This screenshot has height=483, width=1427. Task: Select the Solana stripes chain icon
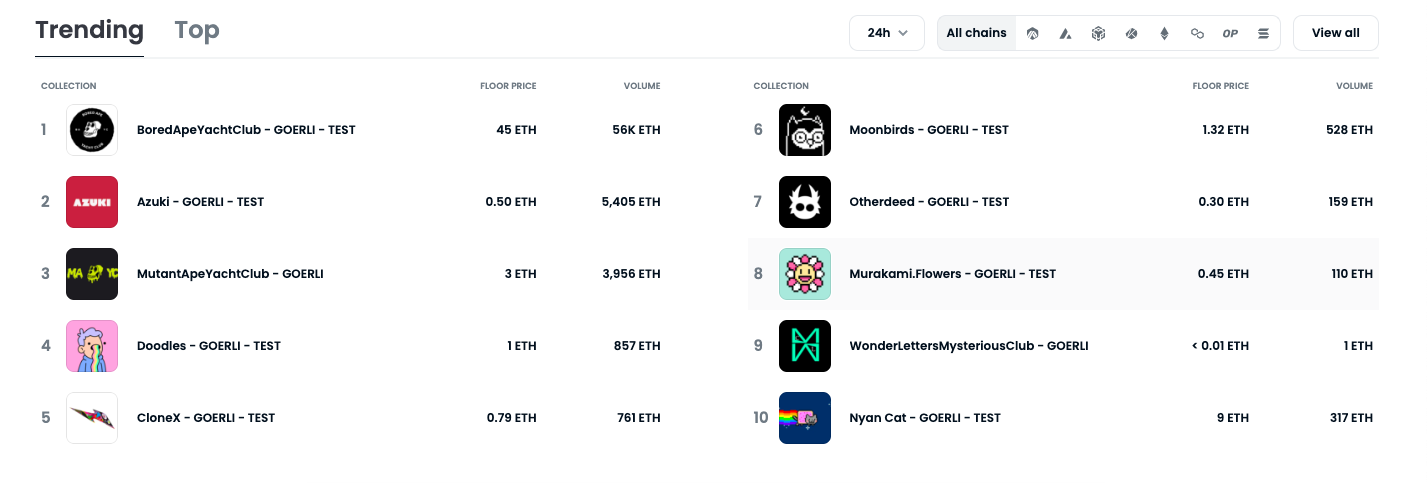[x=1263, y=33]
